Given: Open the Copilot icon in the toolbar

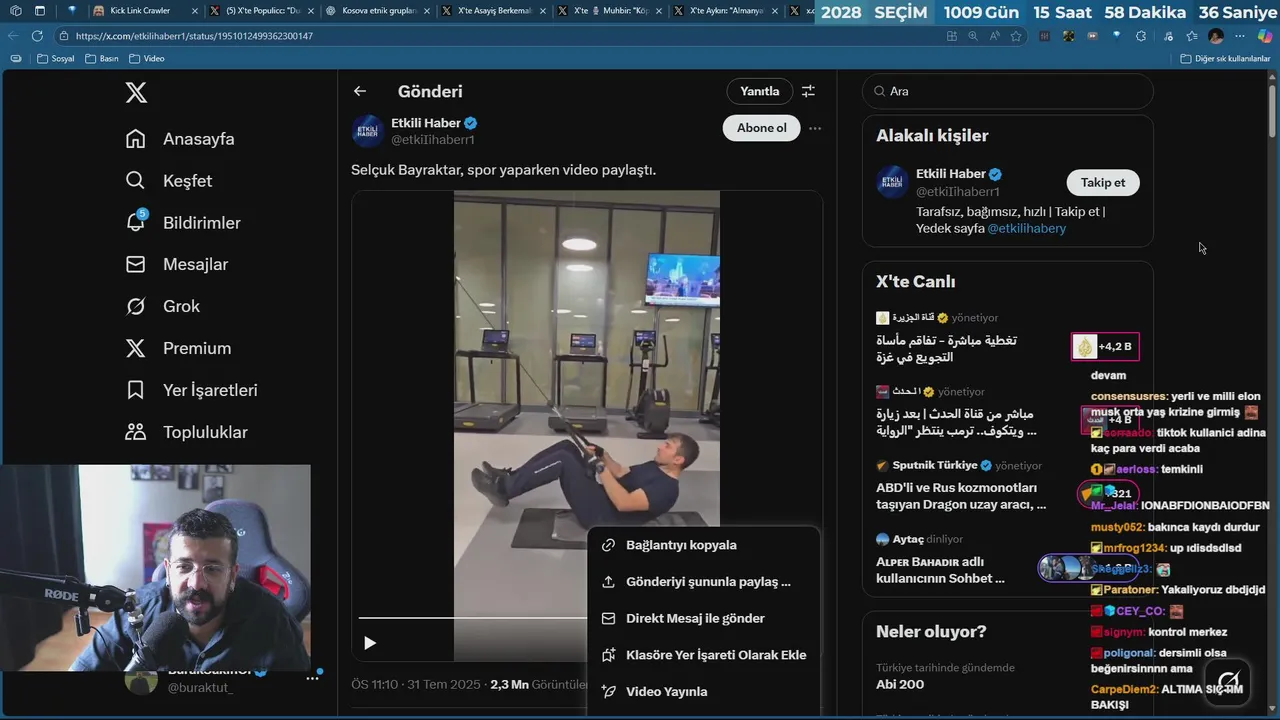Looking at the screenshot, I should pyautogui.click(x=1265, y=36).
